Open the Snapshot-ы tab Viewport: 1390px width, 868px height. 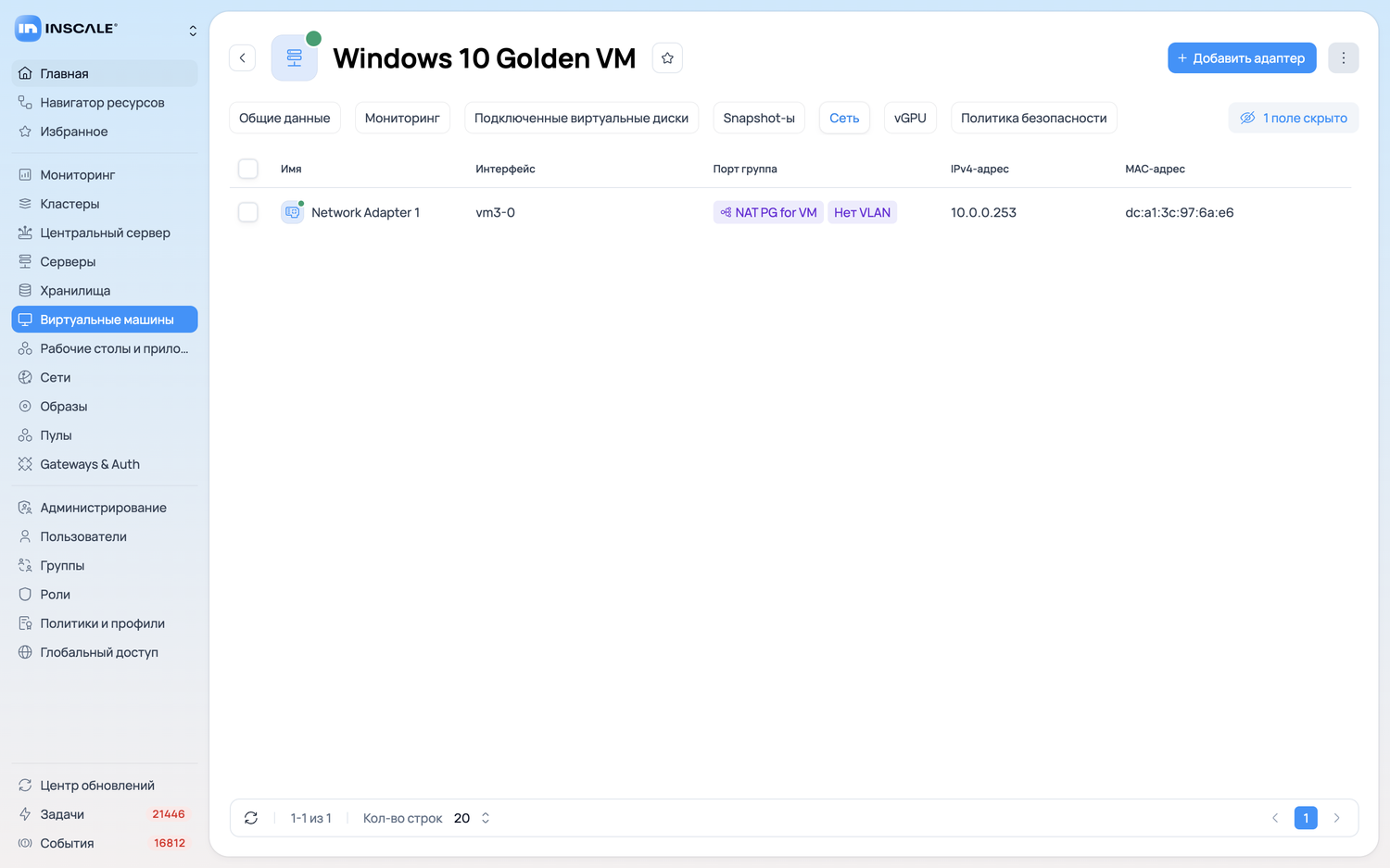coord(759,118)
